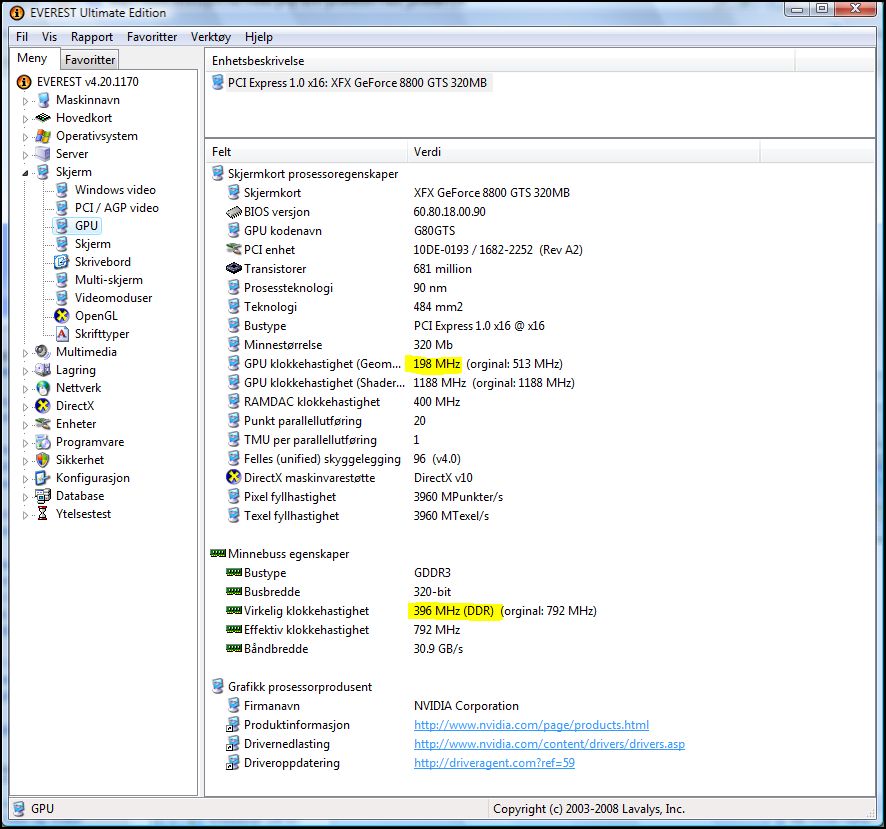This screenshot has width=886, height=829.
Task: Expand the Multimedia tree node
Action: pyautogui.click(x=25, y=353)
